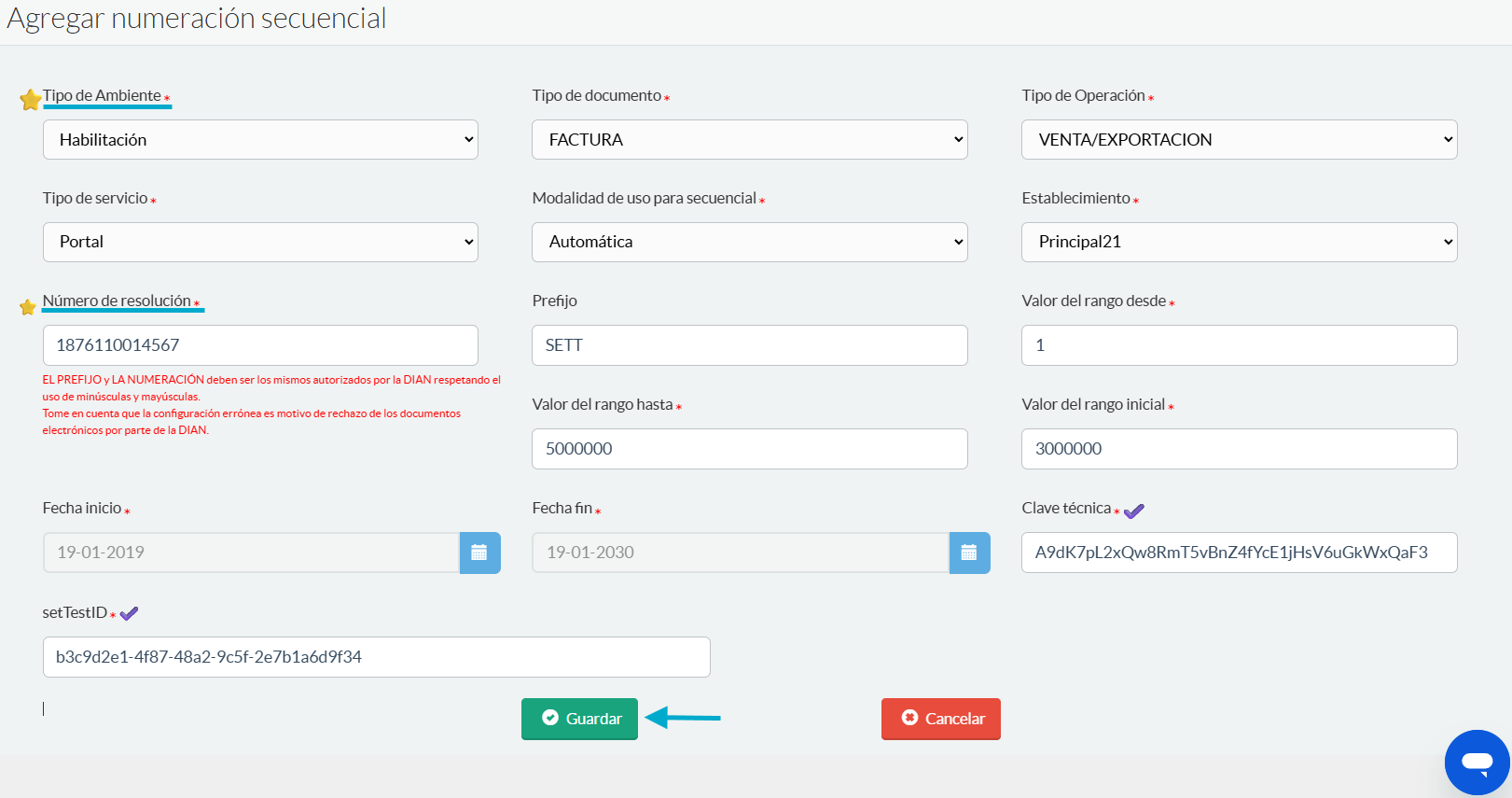Click into the setTestID input field
Viewport: 1512px width, 798px height.
(x=376, y=657)
